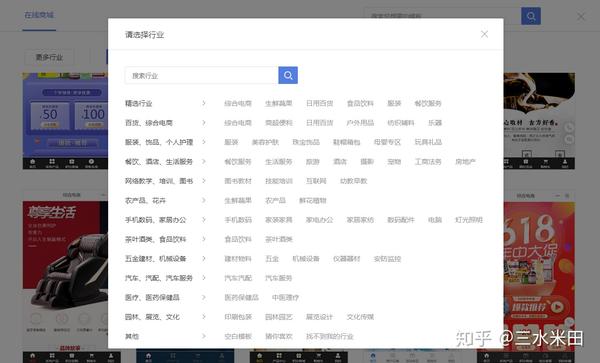Screen dimensions: 600x363
Task: Expand the 医疗、医药保健品 chevron
Action: coord(204,297)
